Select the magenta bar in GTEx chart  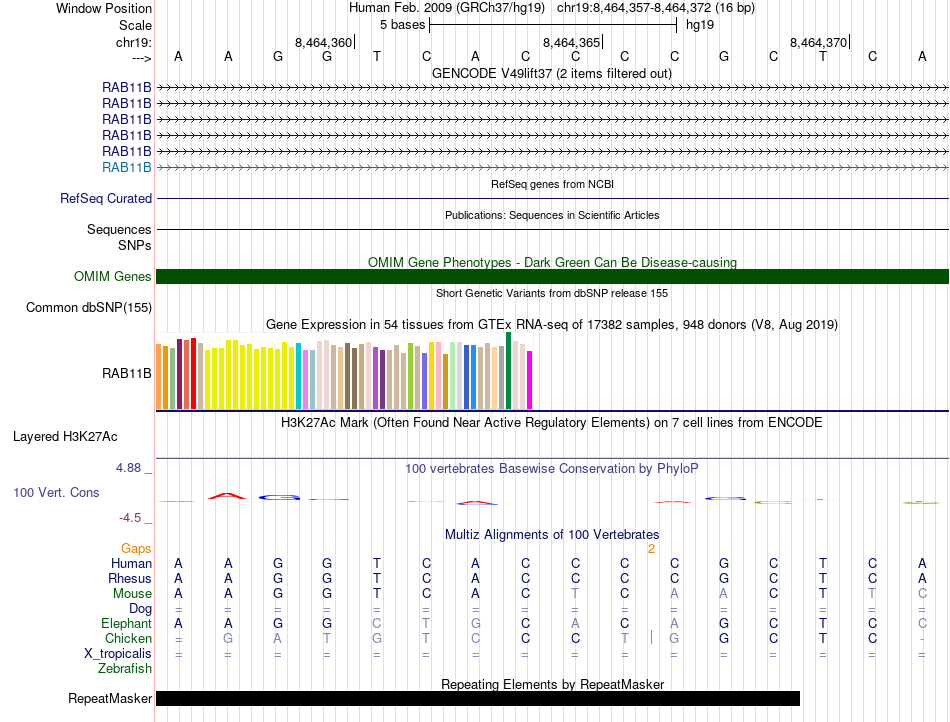pos(530,380)
